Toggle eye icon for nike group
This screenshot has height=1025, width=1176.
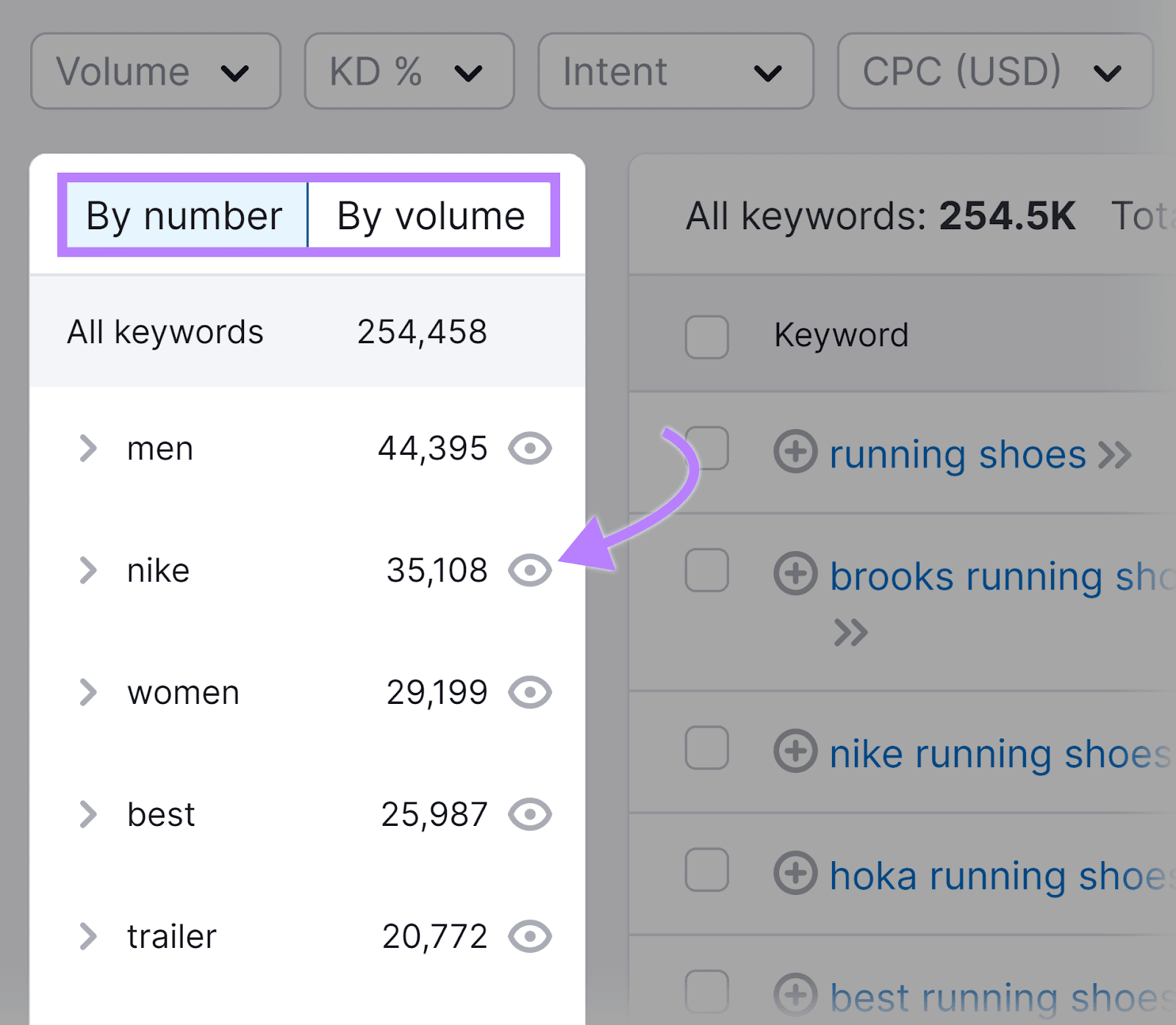530,570
